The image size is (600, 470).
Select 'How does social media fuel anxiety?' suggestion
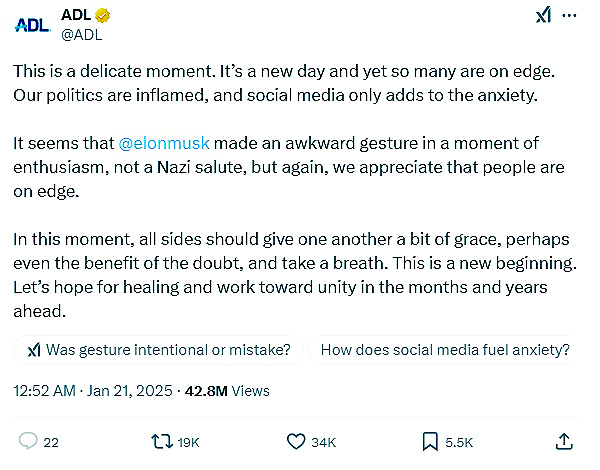click(444, 350)
